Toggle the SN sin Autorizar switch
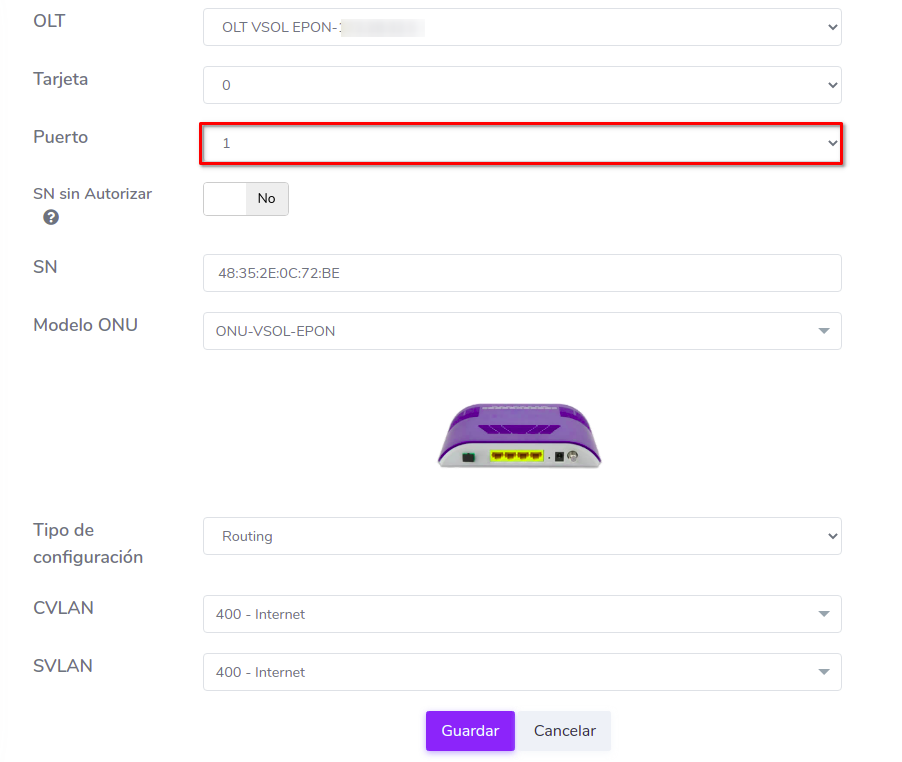 pos(246,199)
